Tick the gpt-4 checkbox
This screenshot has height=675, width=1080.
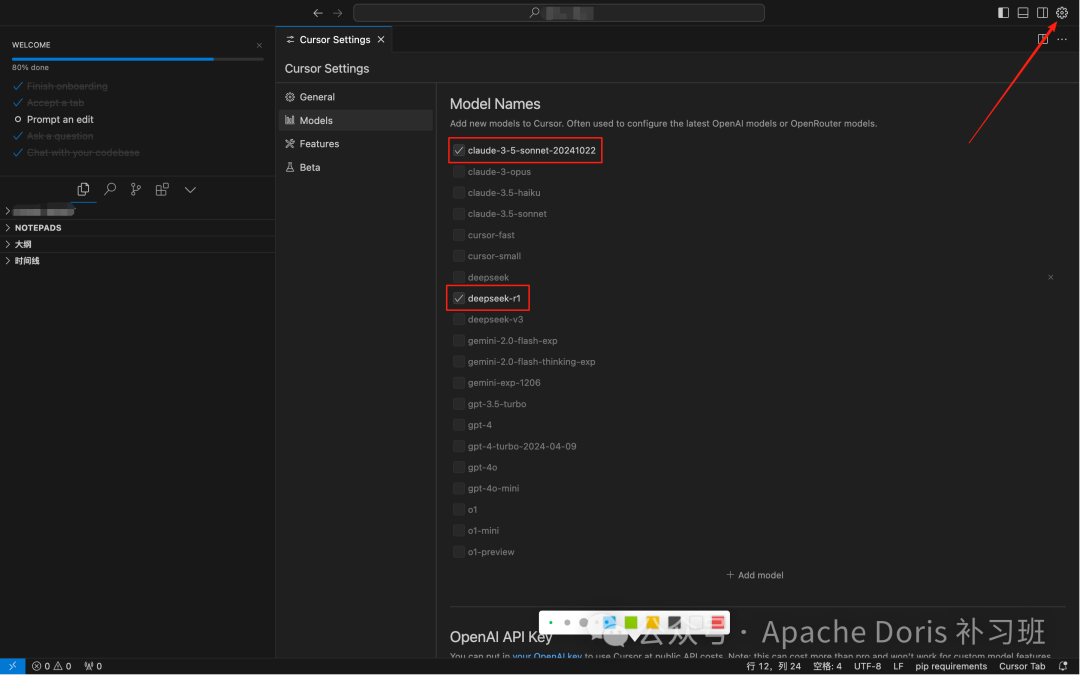pos(459,425)
